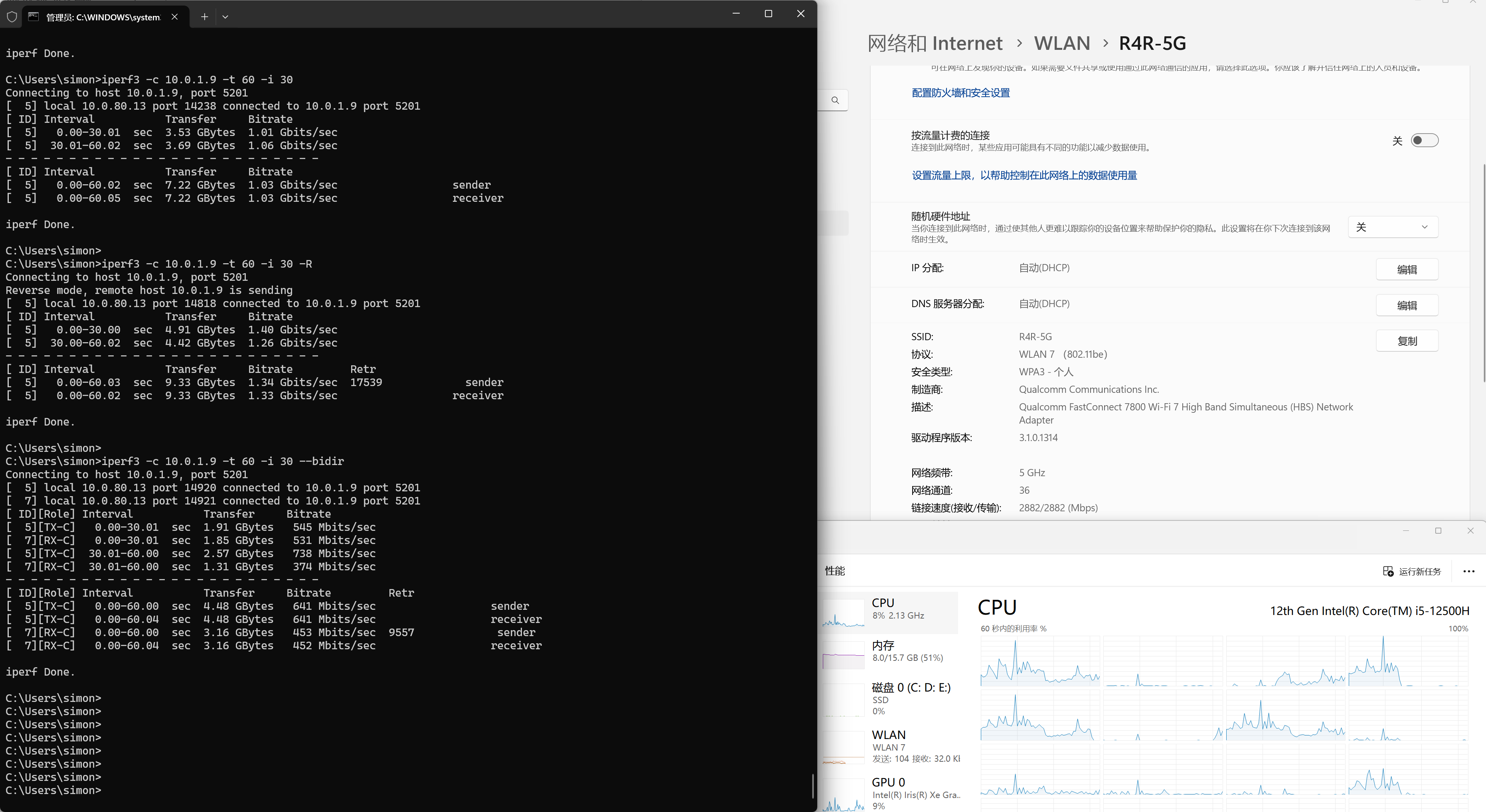Click the 12th Gen Intel Core i5-12500H label
Viewport: 1486px width, 812px height.
click(x=1369, y=611)
